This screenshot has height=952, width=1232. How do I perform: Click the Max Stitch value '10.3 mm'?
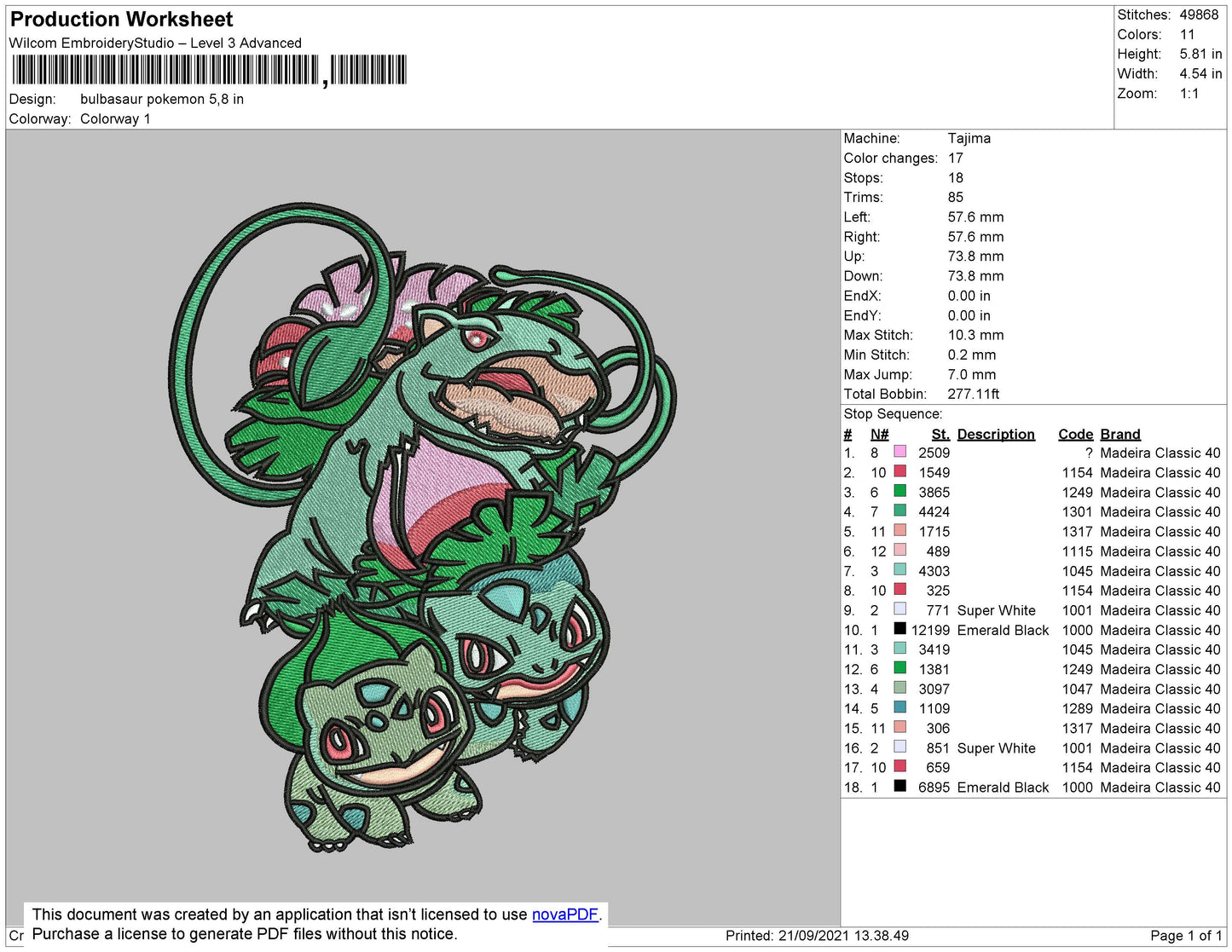point(976,335)
